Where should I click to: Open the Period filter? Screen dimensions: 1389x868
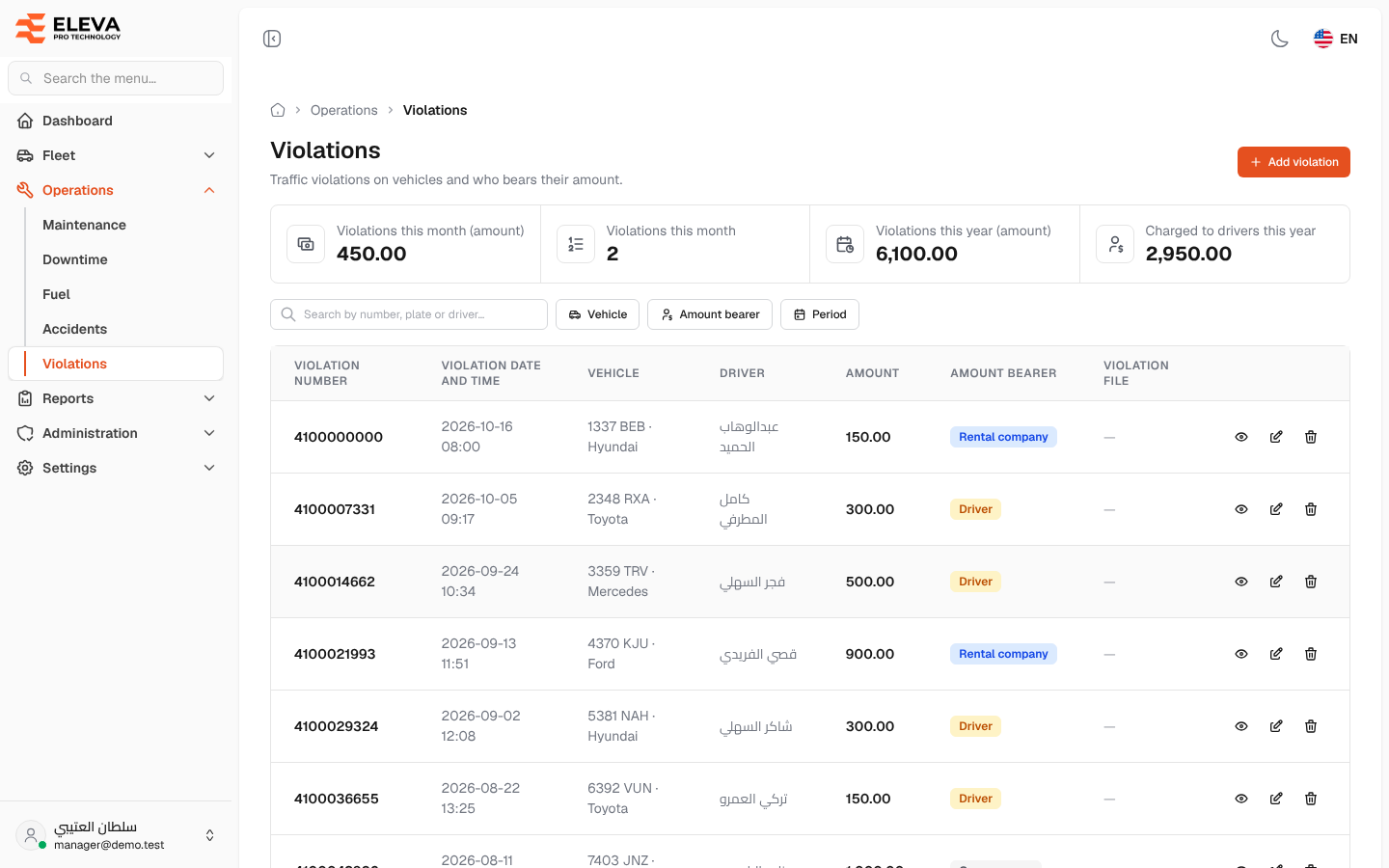[x=820, y=314]
